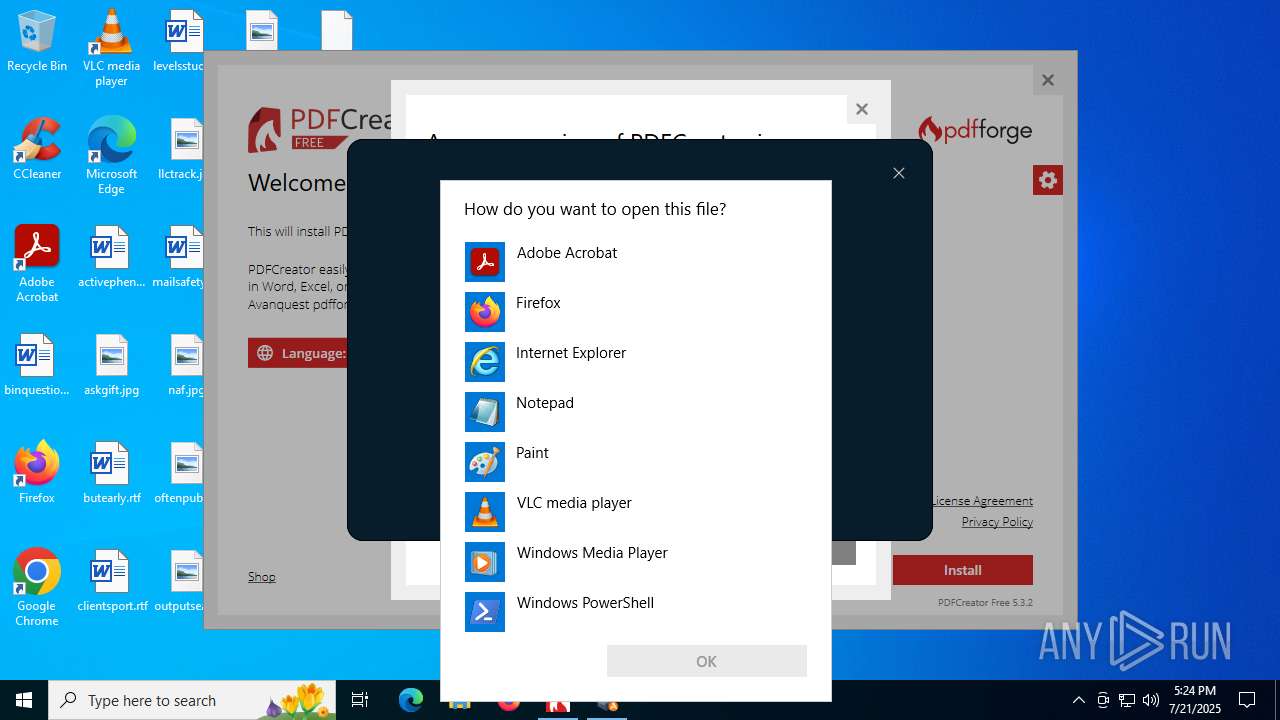Image resolution: width=1280 pixels, height=720 pixels.
Task: Select the Microsoft Edge desktop shortcut
Action: [x=111, y=156]
